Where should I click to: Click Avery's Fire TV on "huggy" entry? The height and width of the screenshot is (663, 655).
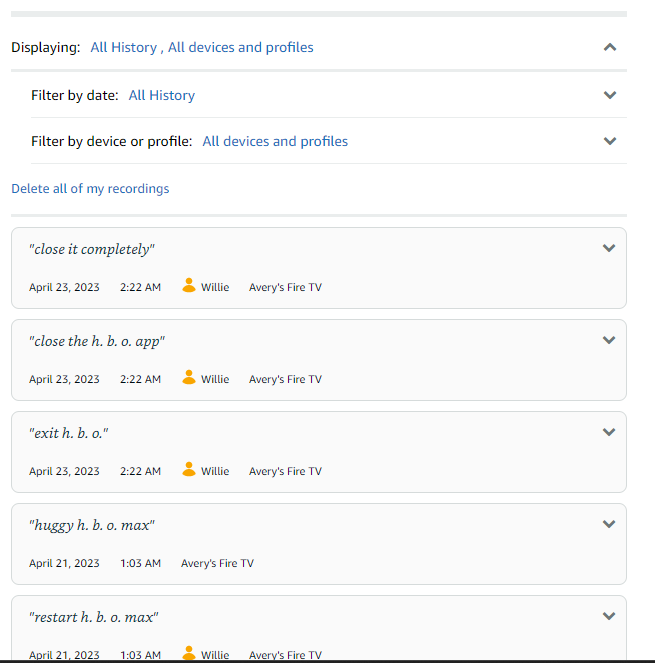[x=217, y=563]
